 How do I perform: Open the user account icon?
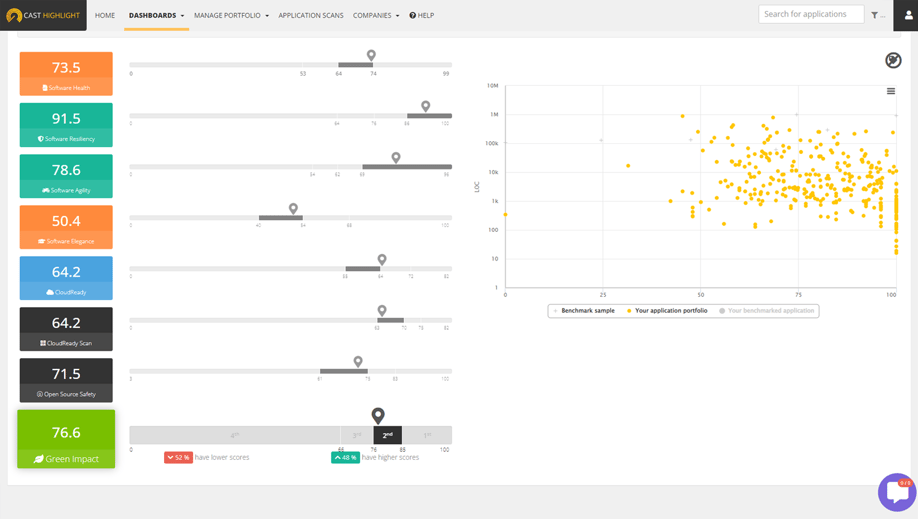coord(908,16)
